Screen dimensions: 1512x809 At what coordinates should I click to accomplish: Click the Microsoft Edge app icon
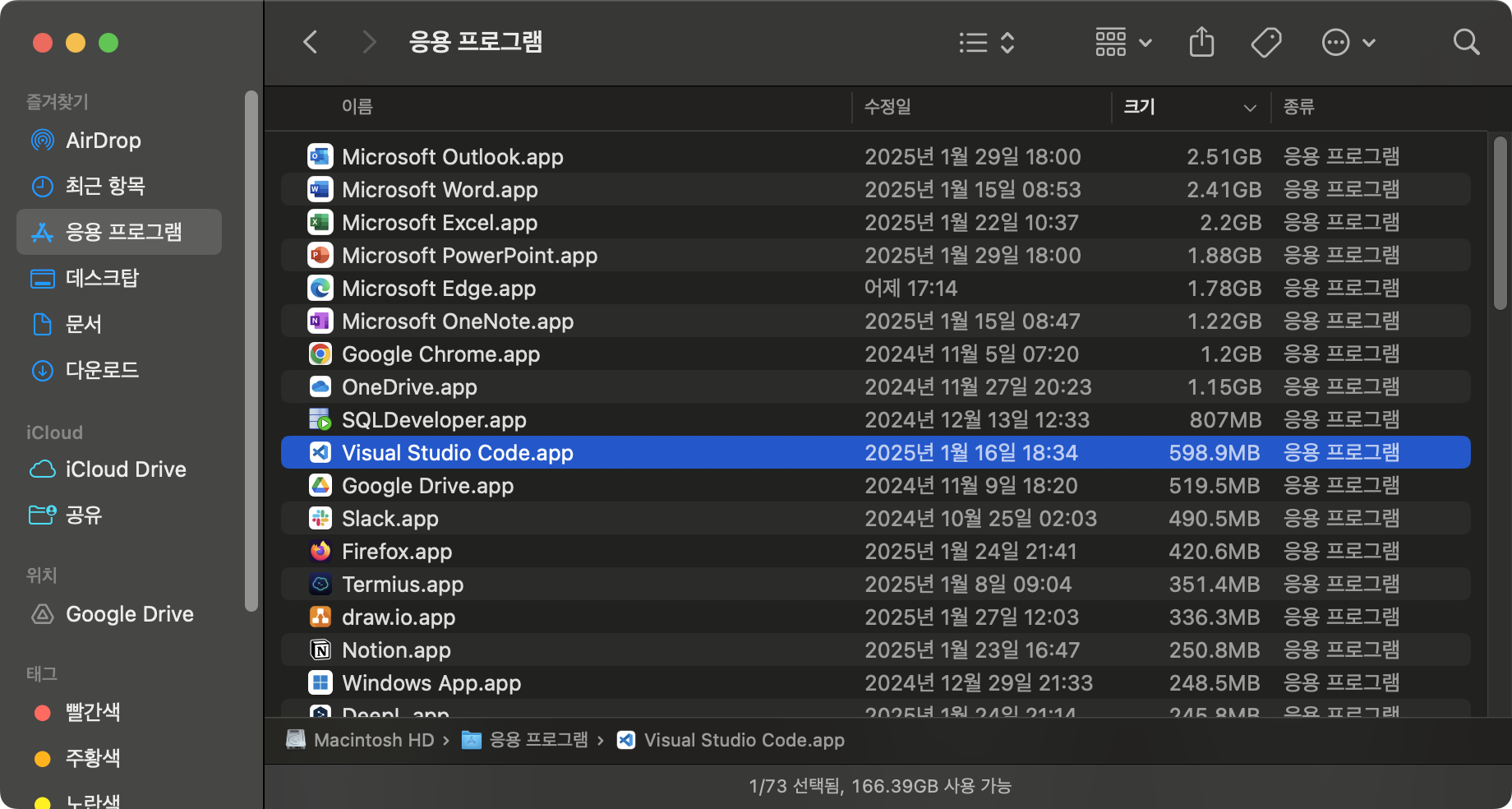(x=320, y=288)
